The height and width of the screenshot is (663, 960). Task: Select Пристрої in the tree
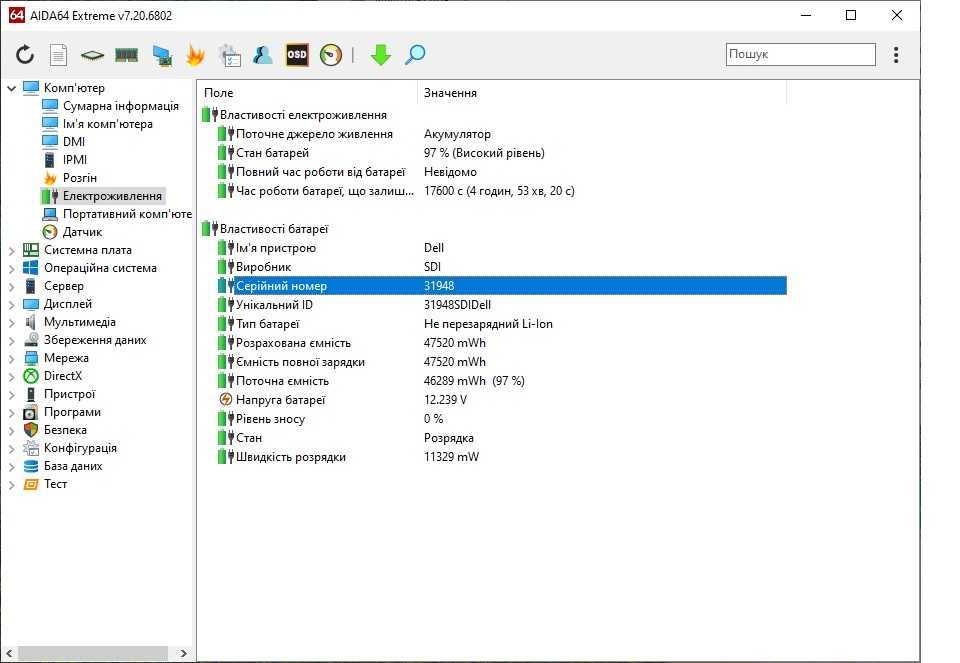[x=69, y=394]
